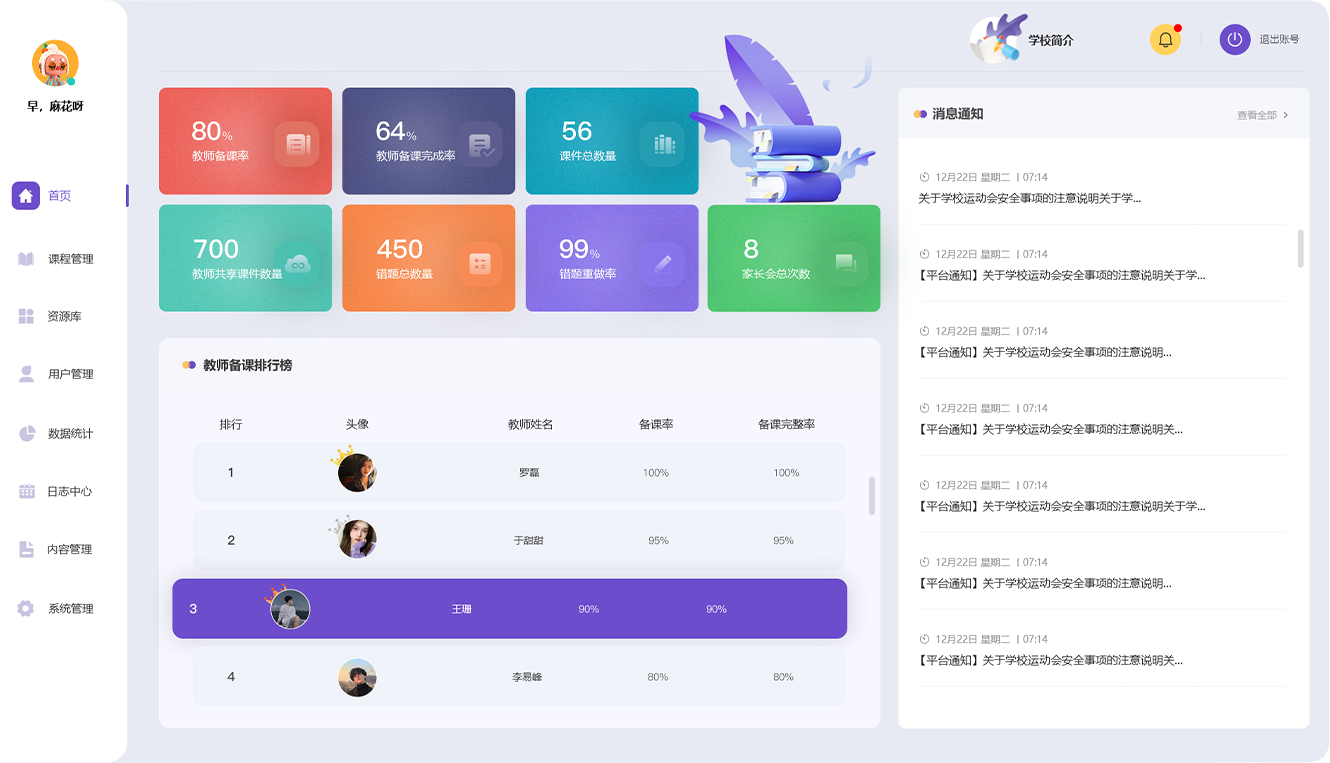
Task: Click the cloud icon on 教师共享课件数量 card
Action: coord(296,264)
